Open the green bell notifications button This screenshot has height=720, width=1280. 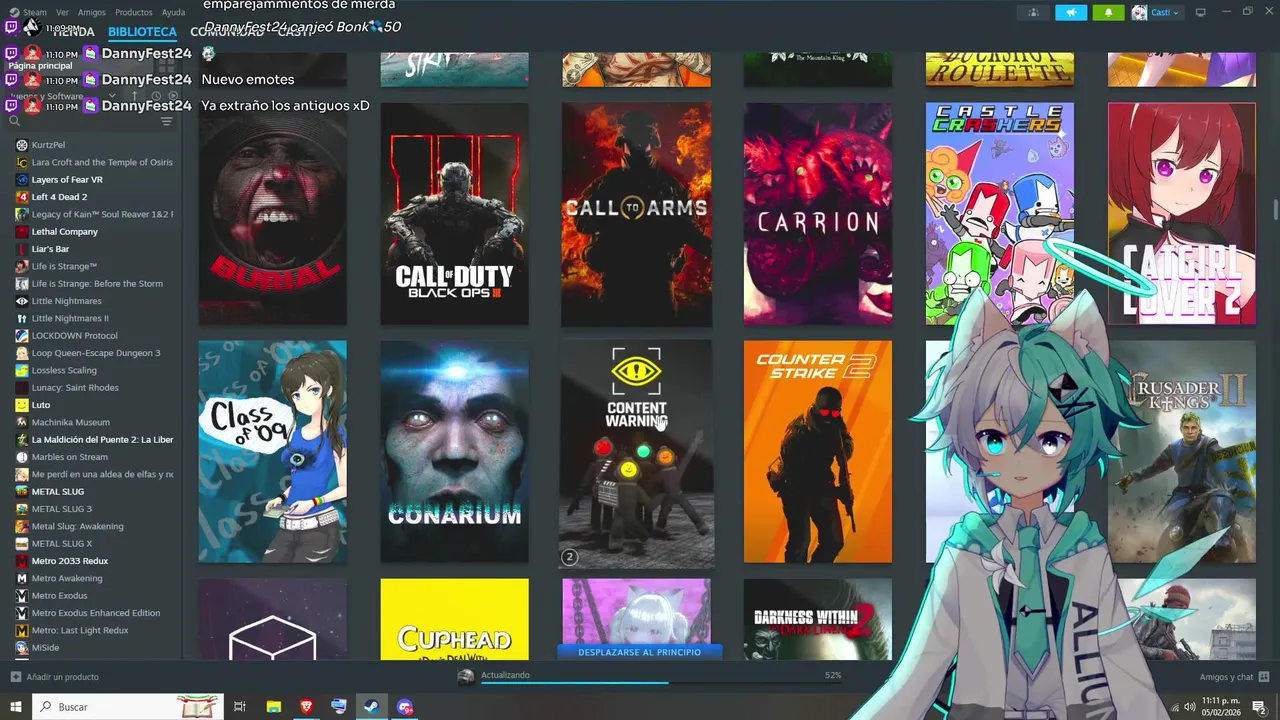tap(1108, 12)
